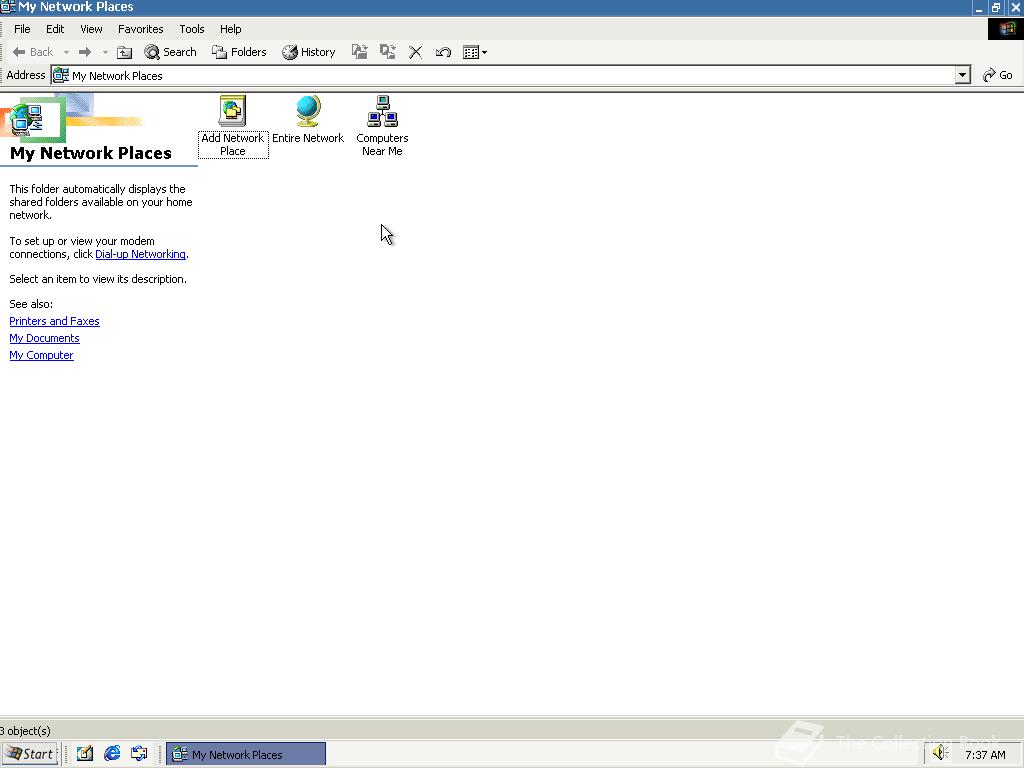The width and height of the screenshot is (1024, 768).
Task: Click the Copy To toolbar icon
Action: pyautogui.click(x=387, y=52)
